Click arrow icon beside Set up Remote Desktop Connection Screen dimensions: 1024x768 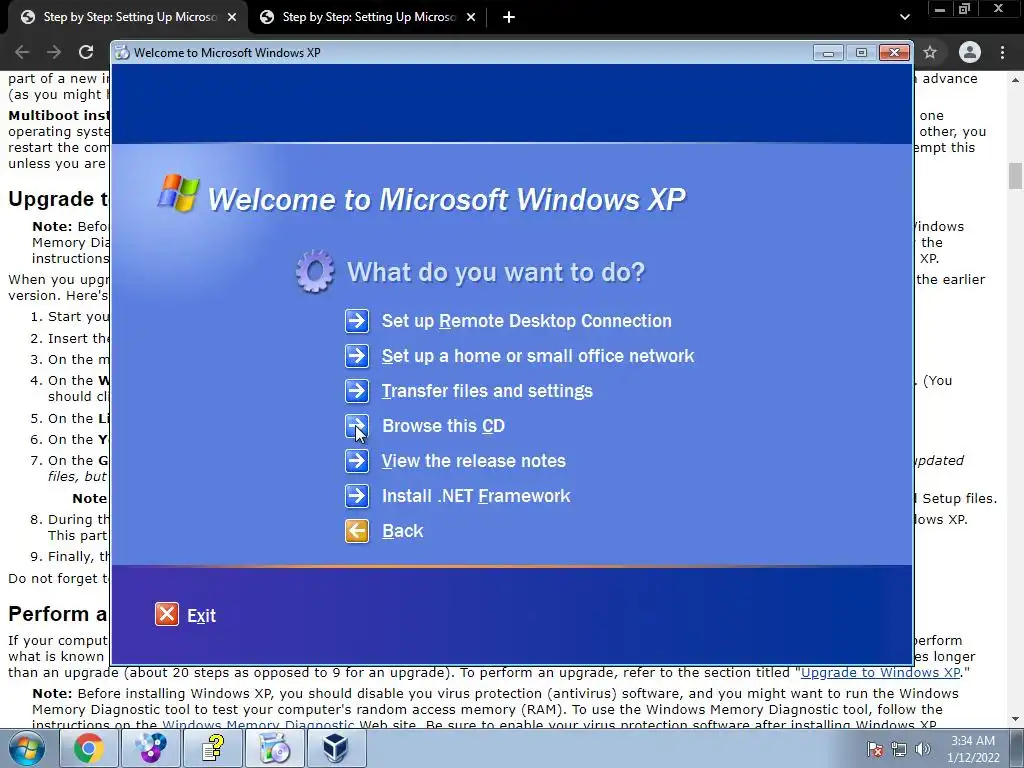point(357,321)
